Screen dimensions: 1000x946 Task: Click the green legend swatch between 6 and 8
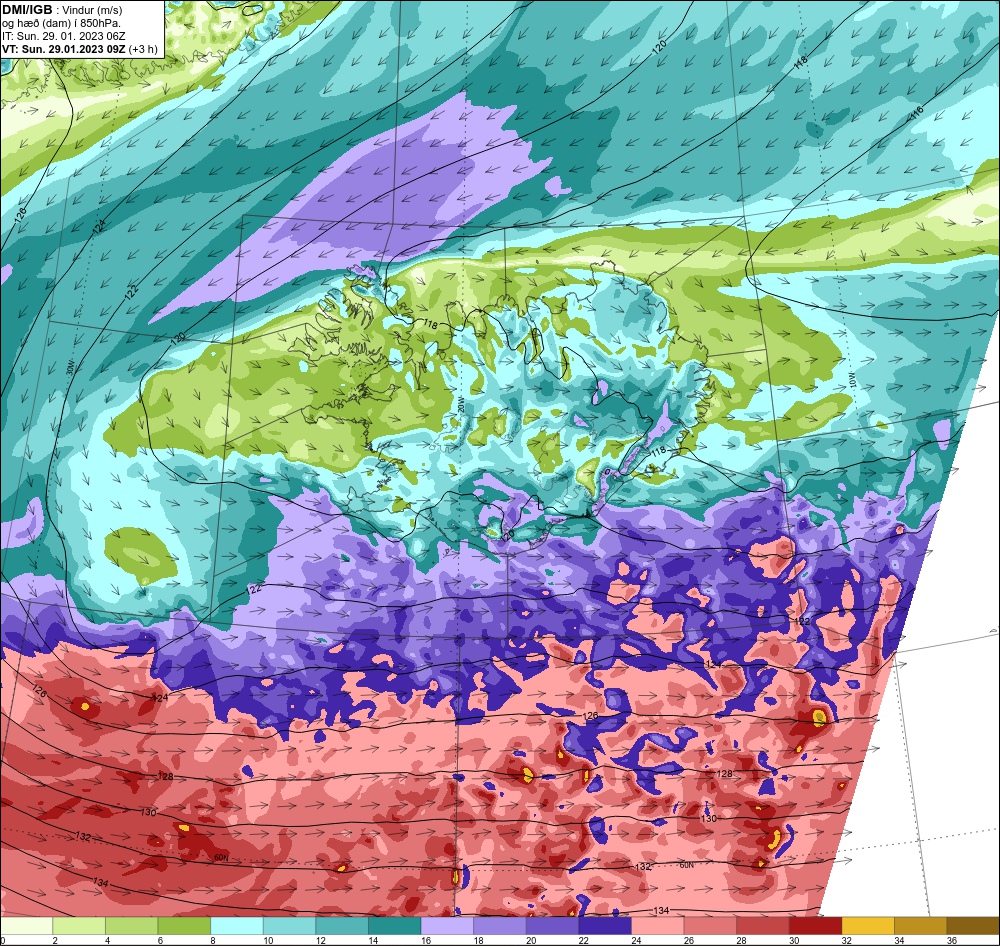click(x=184, y=926)
